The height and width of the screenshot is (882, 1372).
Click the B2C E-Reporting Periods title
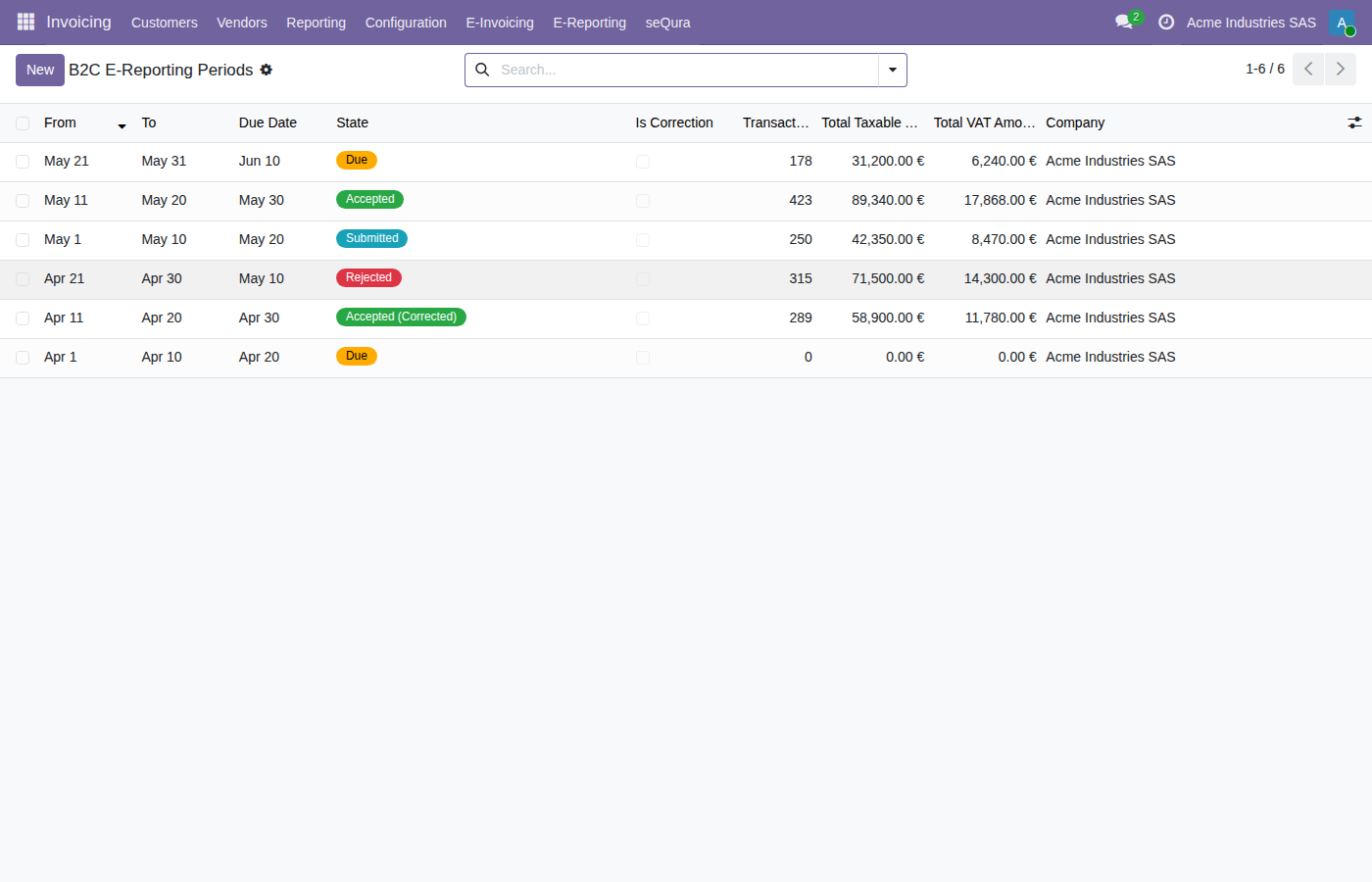point(161,70)
